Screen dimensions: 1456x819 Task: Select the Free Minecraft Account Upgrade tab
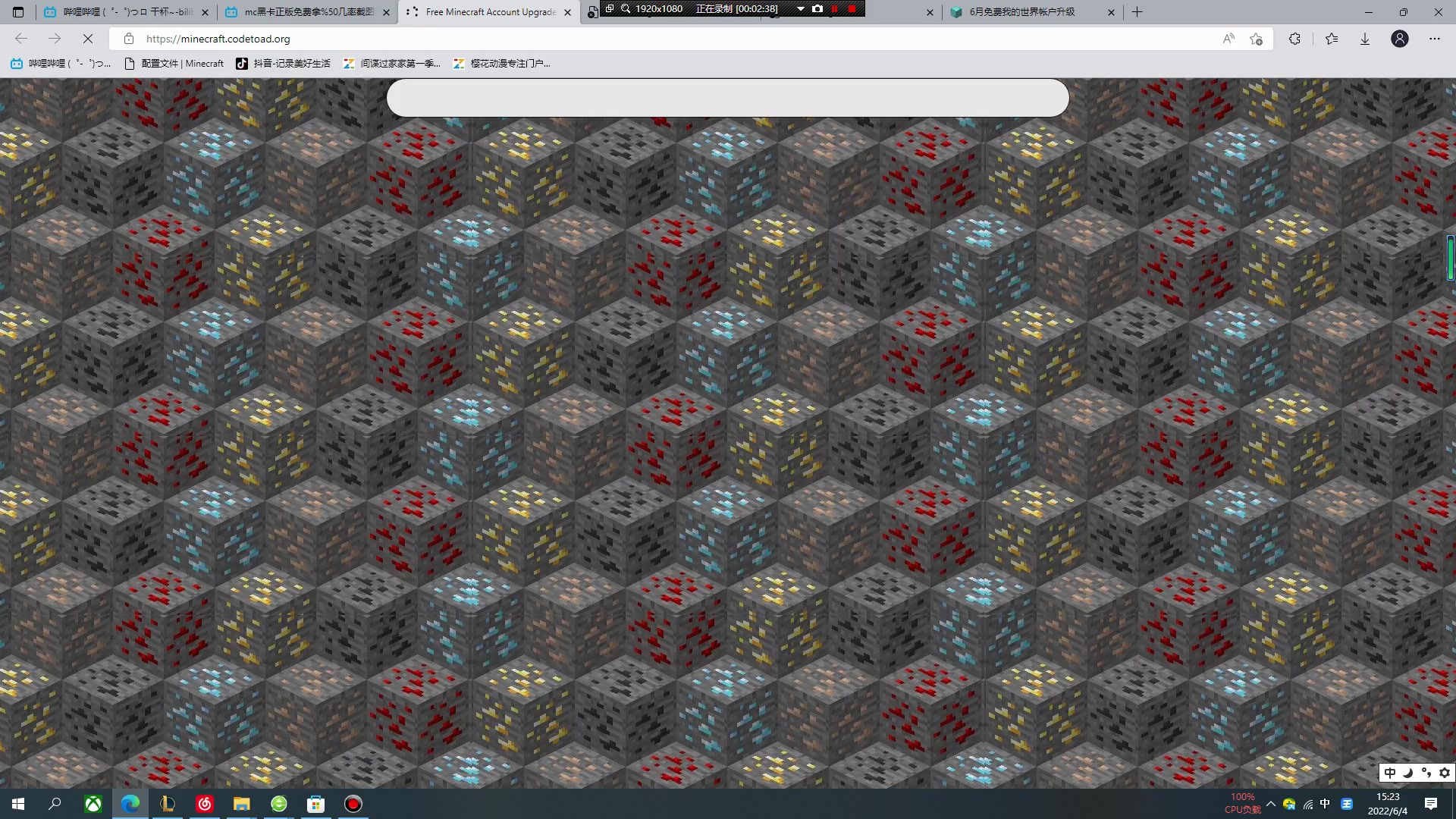coord(488,12)
